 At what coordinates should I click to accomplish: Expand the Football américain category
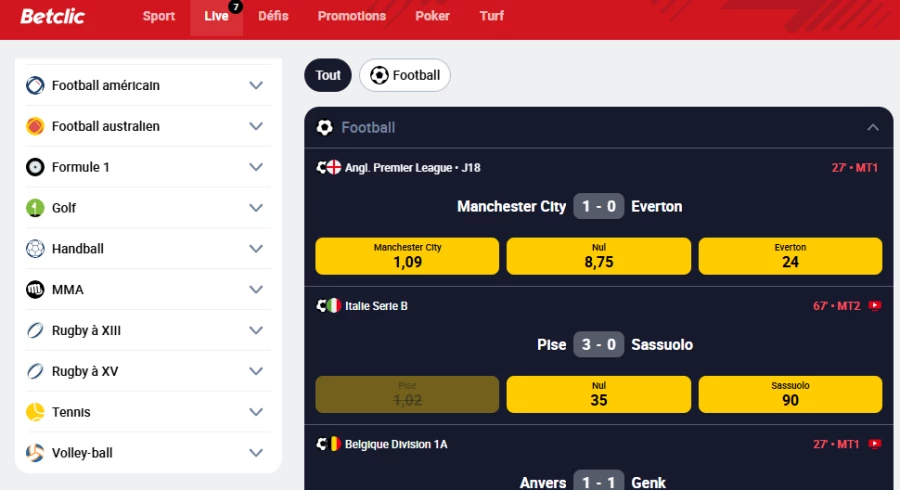256,86
